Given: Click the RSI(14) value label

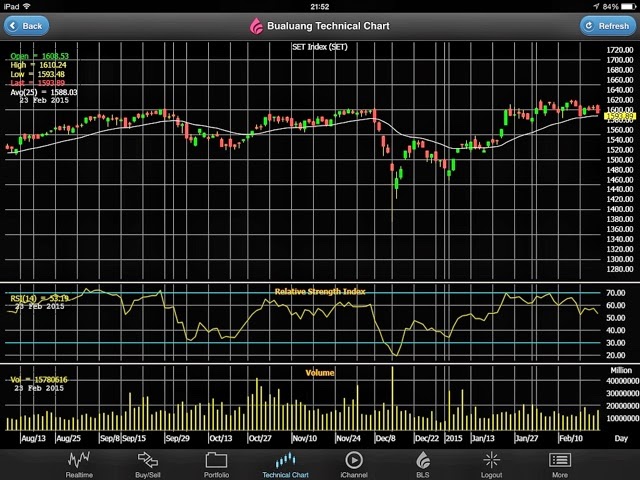Looking at the screenshot, I should [x=40, y=298].
